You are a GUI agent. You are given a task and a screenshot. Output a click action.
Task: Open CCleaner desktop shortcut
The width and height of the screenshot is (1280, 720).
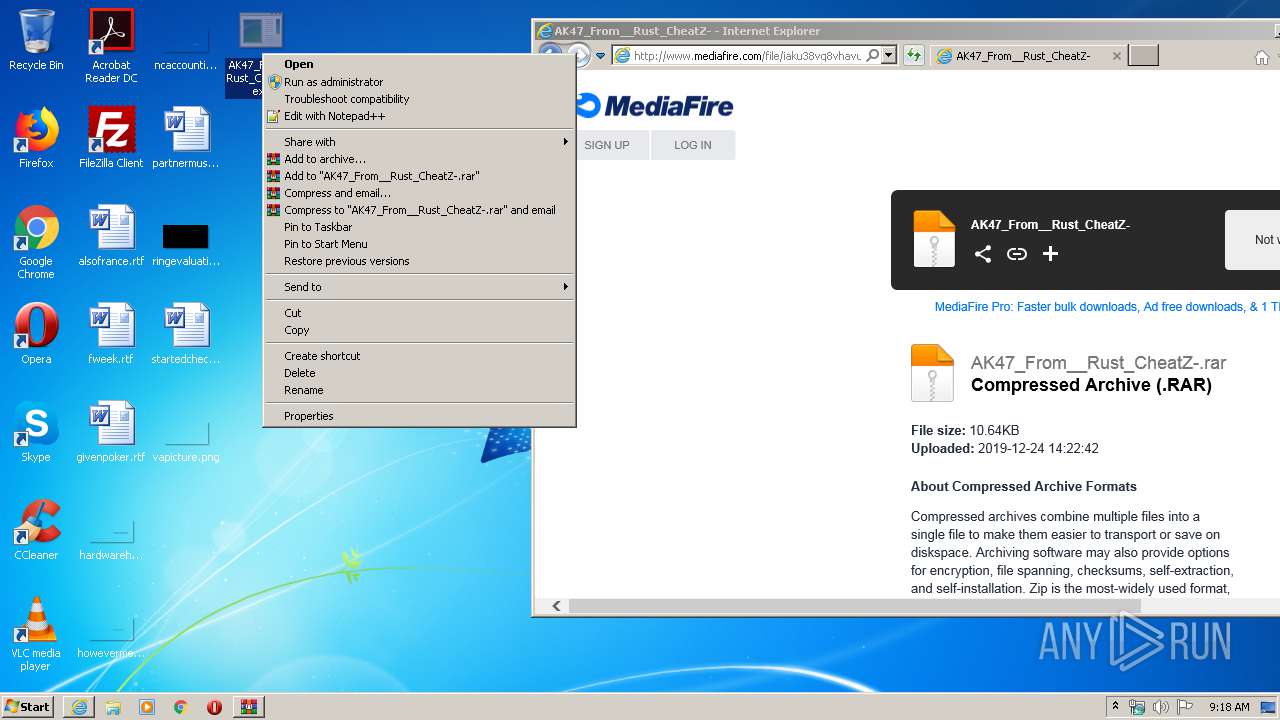(x=36, y=530)
